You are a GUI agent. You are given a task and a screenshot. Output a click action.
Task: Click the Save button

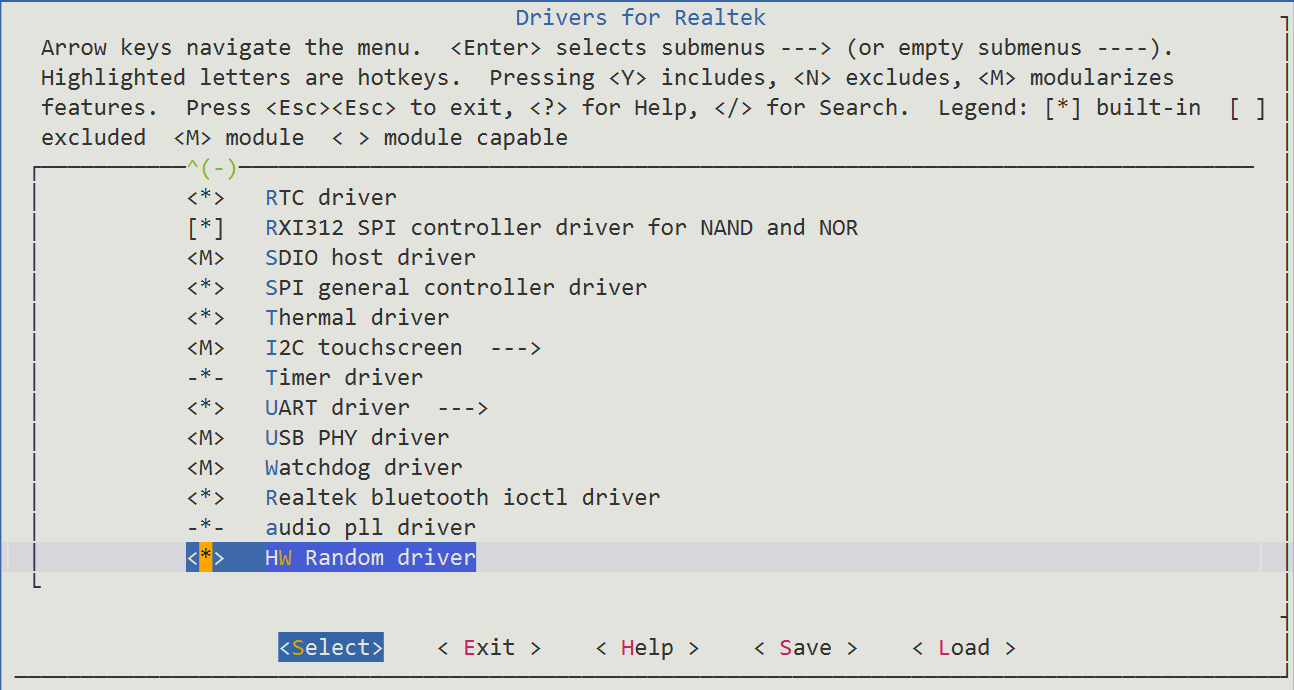[x=805, y=648]
